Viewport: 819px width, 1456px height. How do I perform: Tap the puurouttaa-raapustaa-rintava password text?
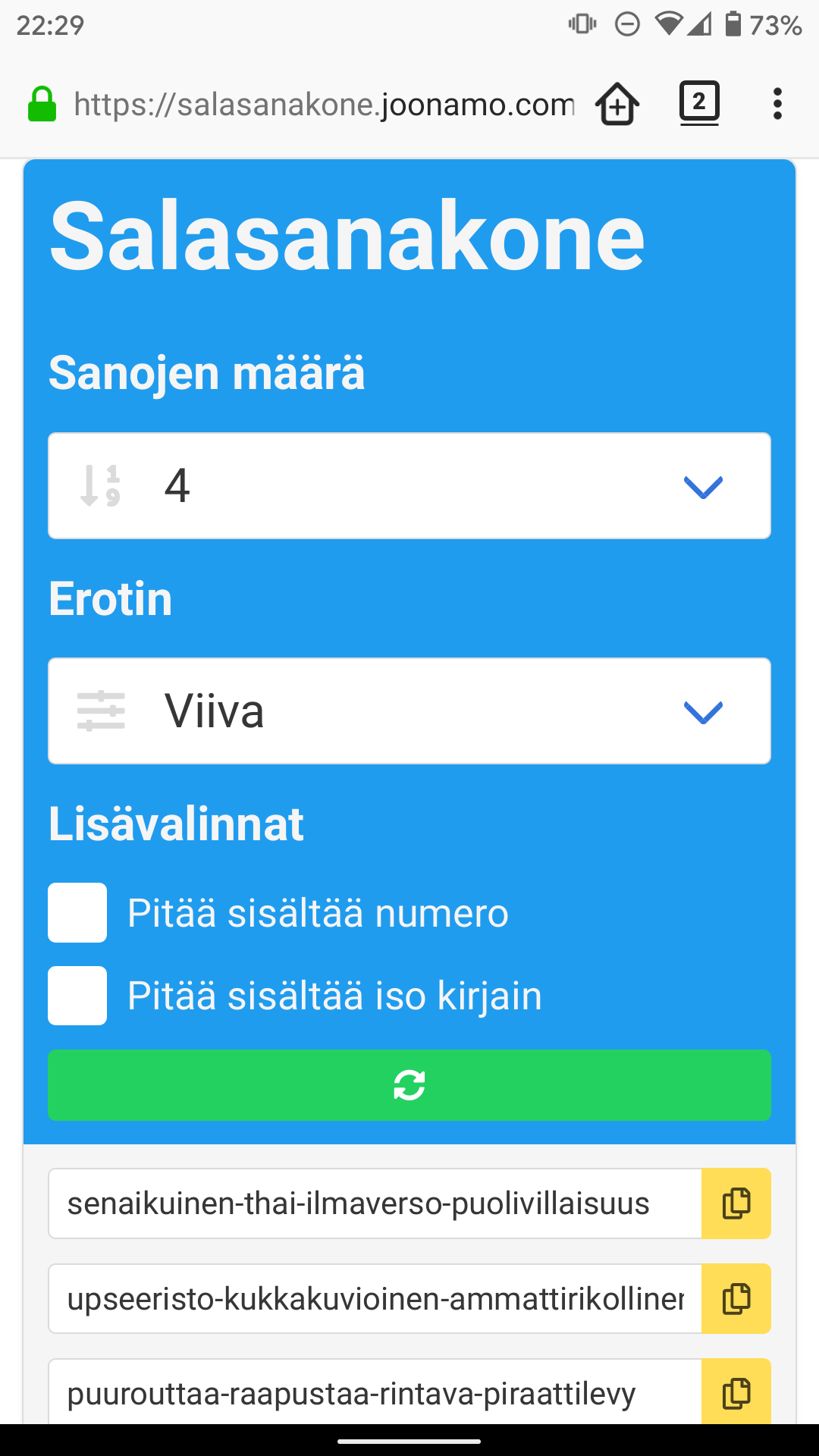[352, 1393]
